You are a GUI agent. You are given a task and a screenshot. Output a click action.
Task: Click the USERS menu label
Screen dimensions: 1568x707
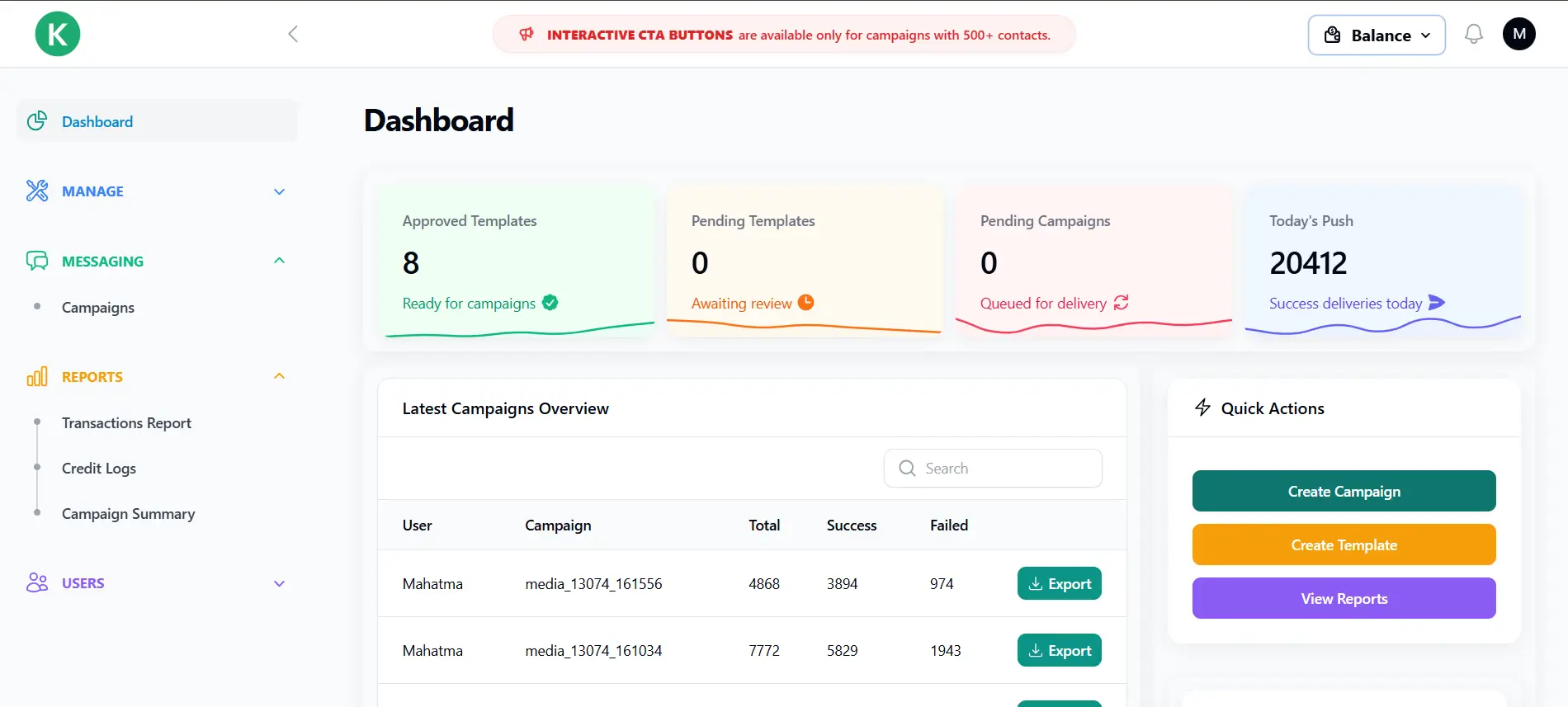pyautogui.click(x=83, y=583)
